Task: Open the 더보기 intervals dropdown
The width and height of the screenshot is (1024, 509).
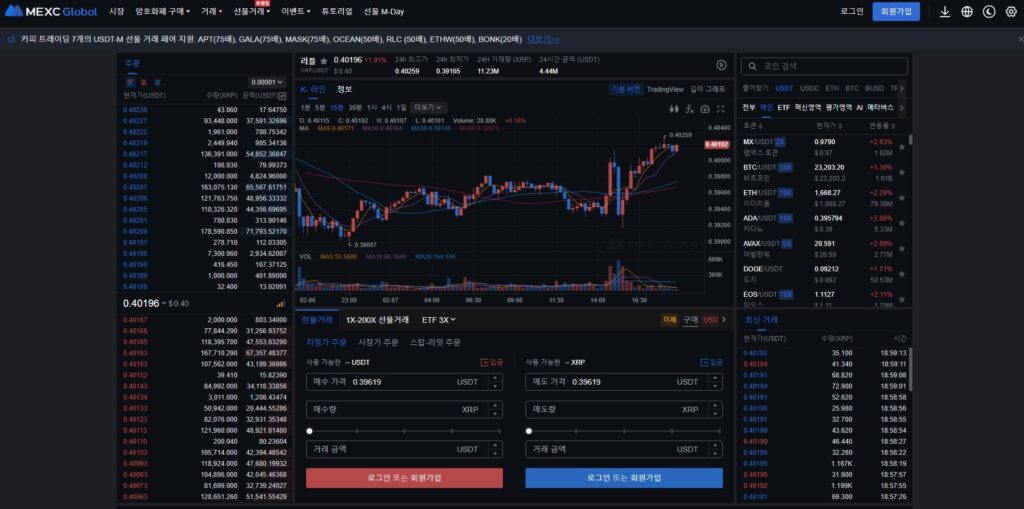Action: pos(428,107)
